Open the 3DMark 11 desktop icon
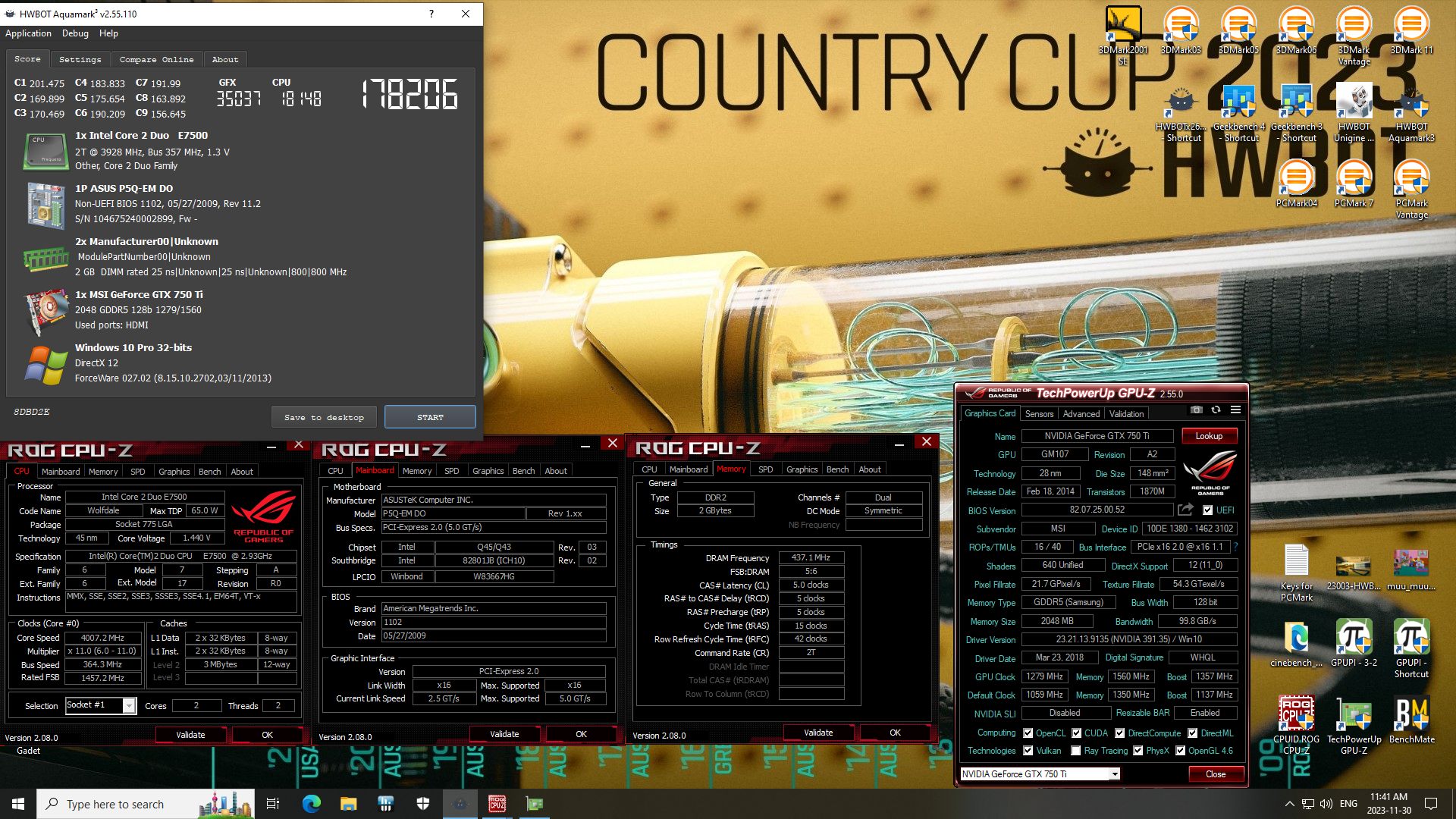This screenshot has height=819, width=1456. coord(1411,30)
